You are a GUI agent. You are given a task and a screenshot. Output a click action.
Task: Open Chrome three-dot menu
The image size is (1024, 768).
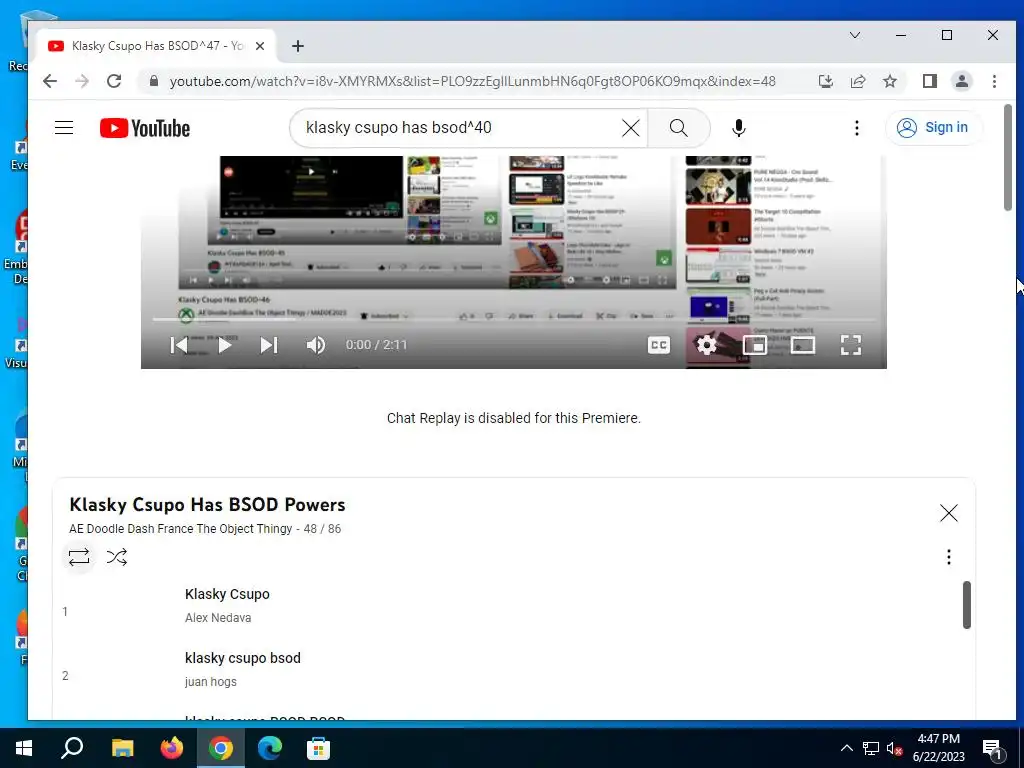coord(994,81)
